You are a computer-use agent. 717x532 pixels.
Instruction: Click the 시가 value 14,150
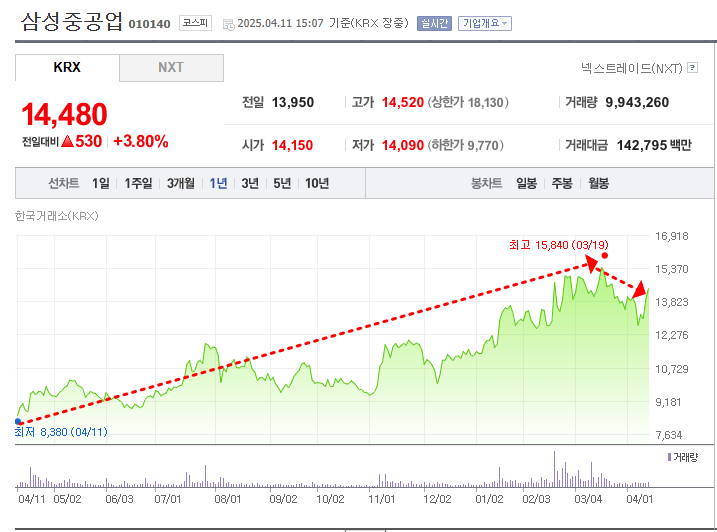point(293,145)
